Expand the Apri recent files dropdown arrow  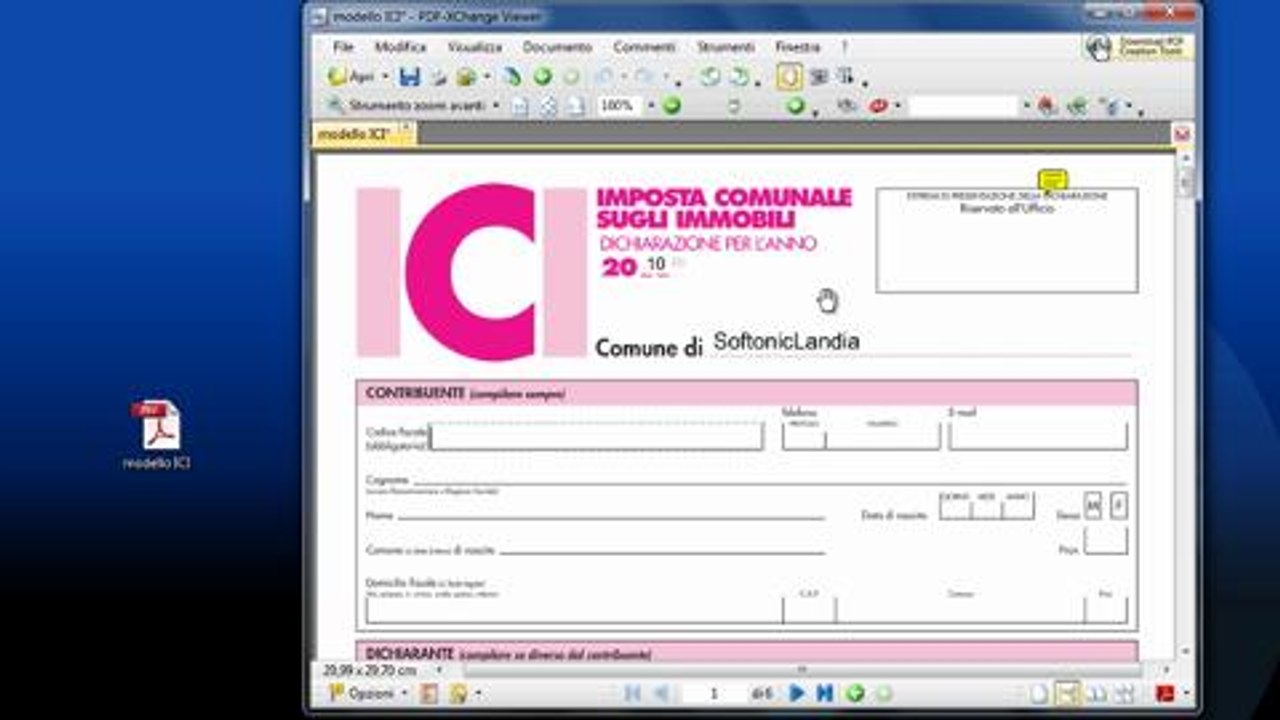[384, 77]
